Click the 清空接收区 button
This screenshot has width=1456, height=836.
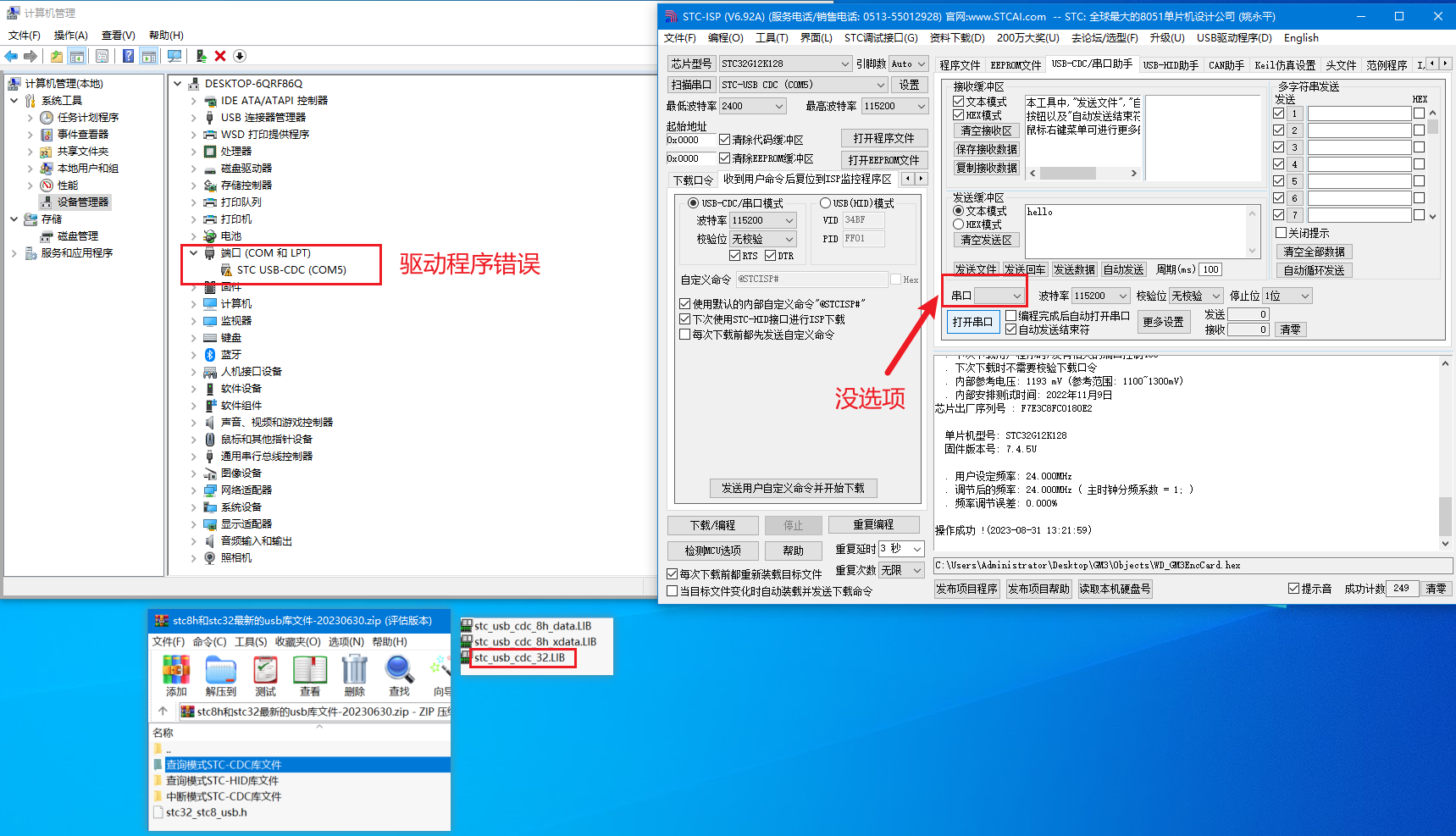coord(986,130)
